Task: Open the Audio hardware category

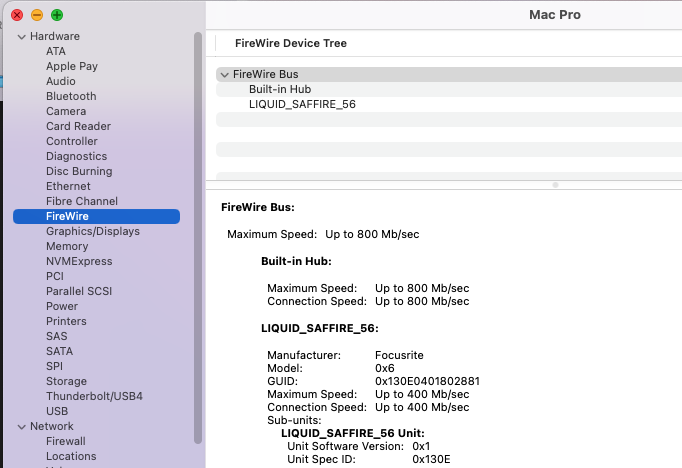Action: pyautogui.click(x=61, y=81)
